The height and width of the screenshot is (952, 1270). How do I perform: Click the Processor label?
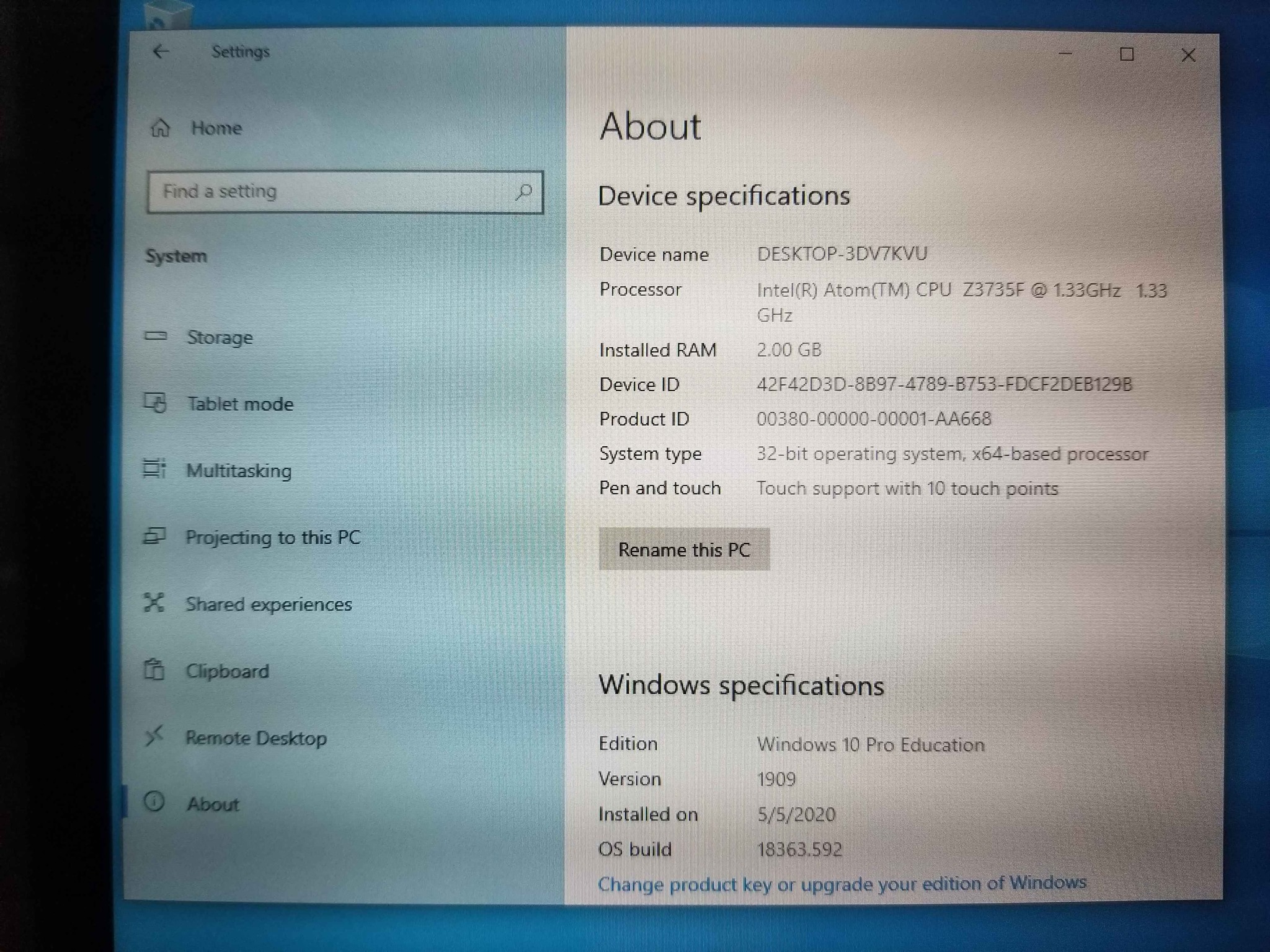pyautogui.click(x=640, y=289)
